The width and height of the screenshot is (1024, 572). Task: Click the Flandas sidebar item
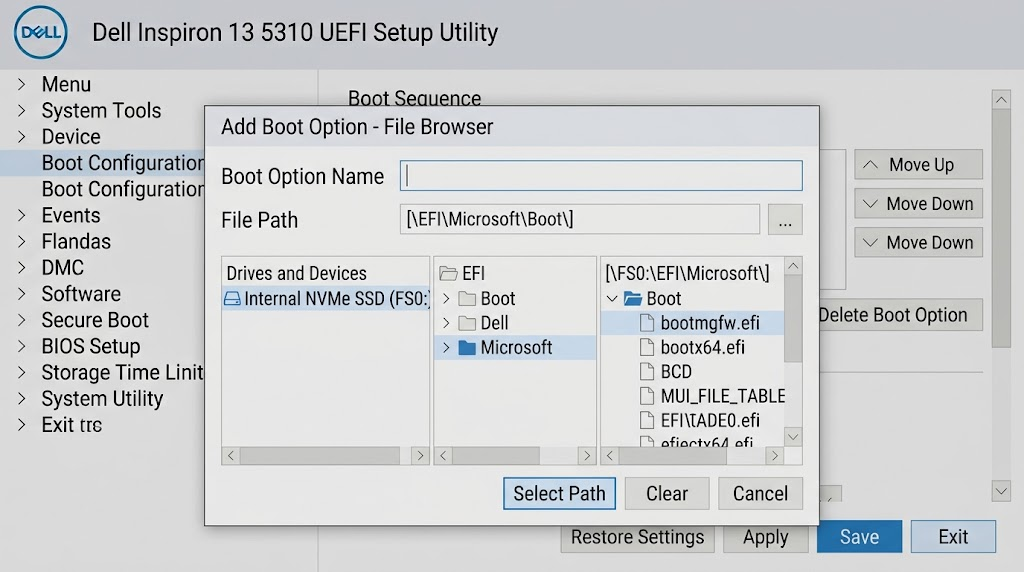76,242
